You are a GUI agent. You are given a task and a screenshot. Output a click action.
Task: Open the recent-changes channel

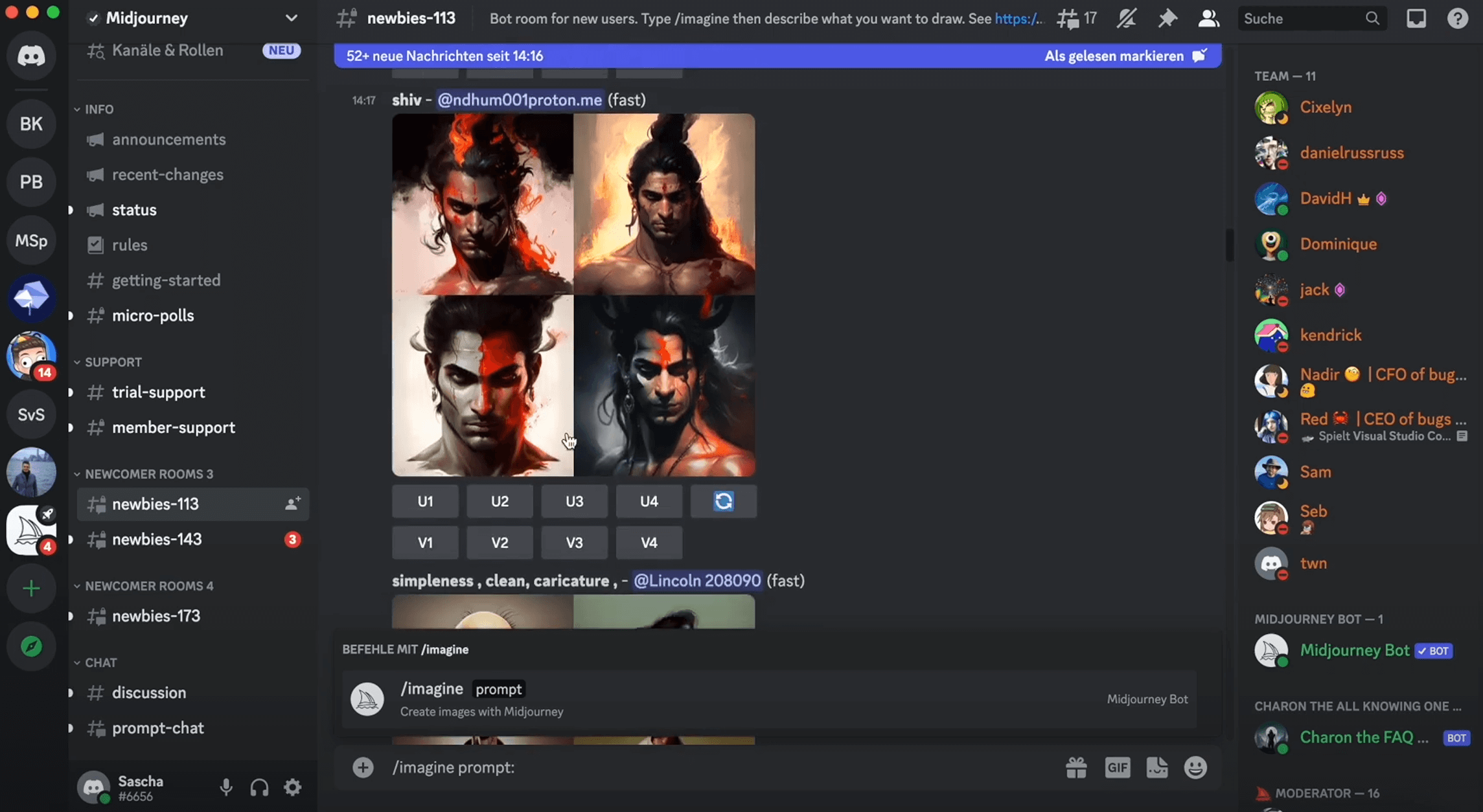(193, 175)
